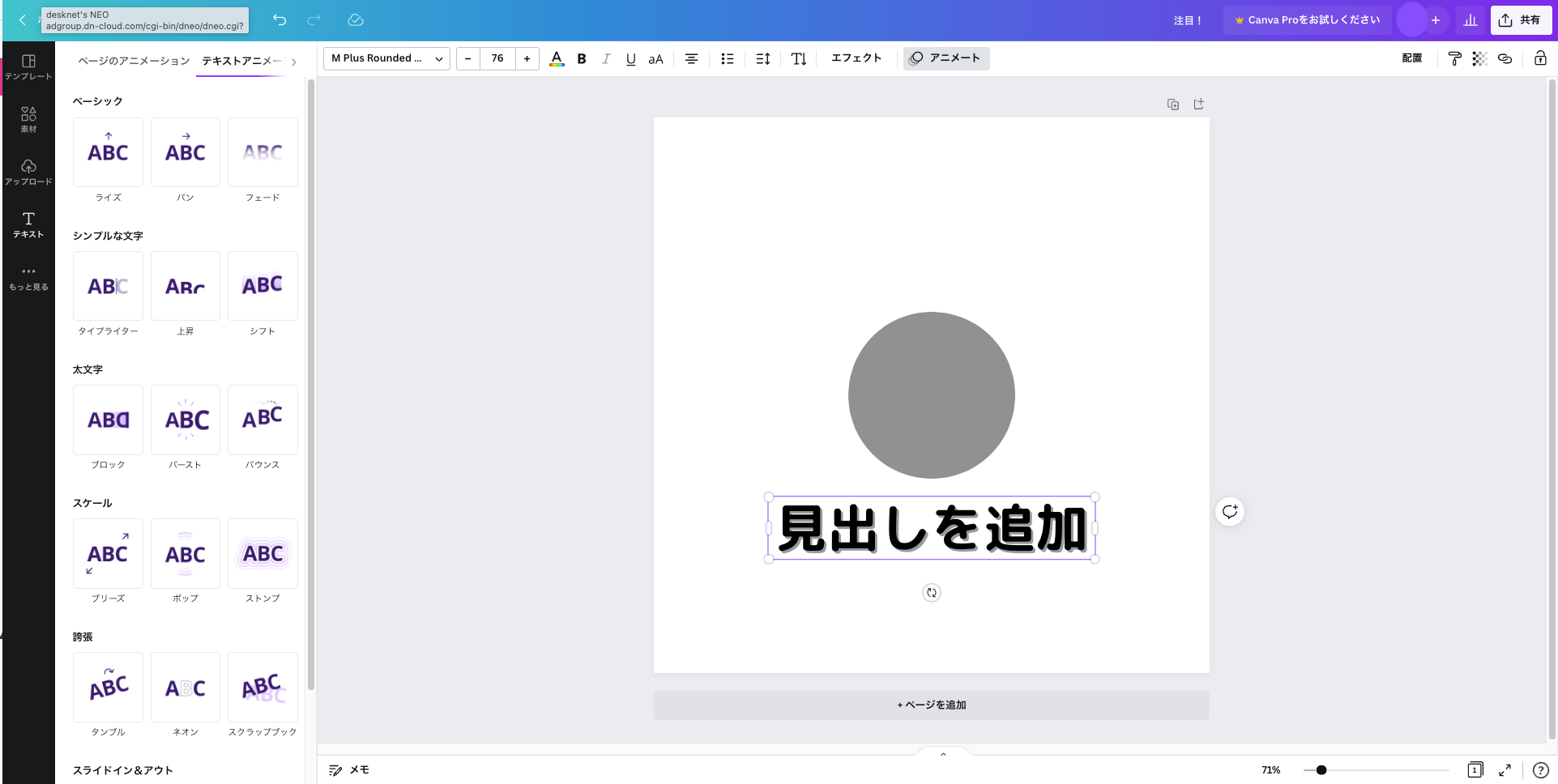Open the line spacing dropdown
Screen dimensions: 1558x784
tap(762, 58)
